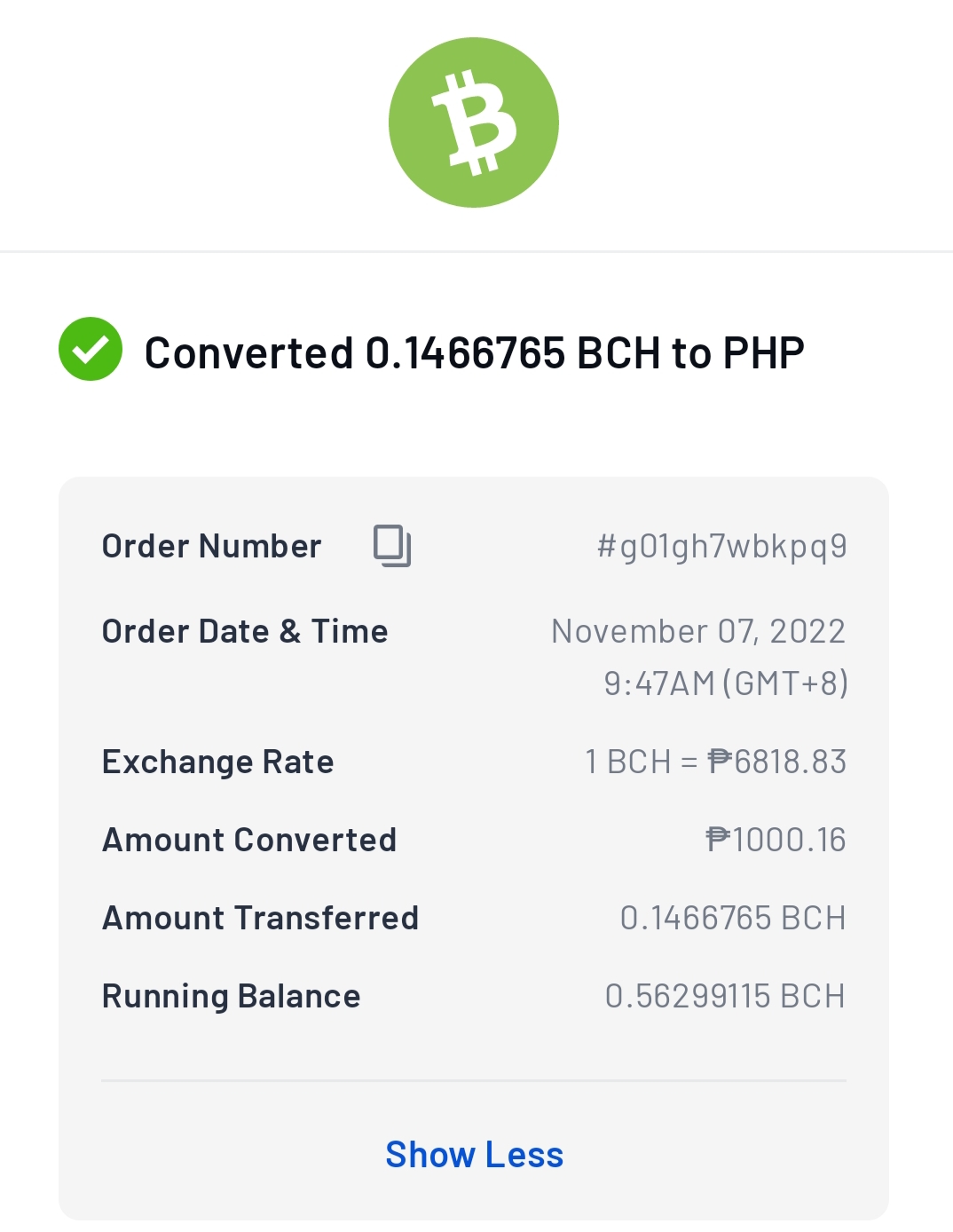Collapse details with Show Less
This screenshot has width=953, height=1232.
(x=475, y=1155)
